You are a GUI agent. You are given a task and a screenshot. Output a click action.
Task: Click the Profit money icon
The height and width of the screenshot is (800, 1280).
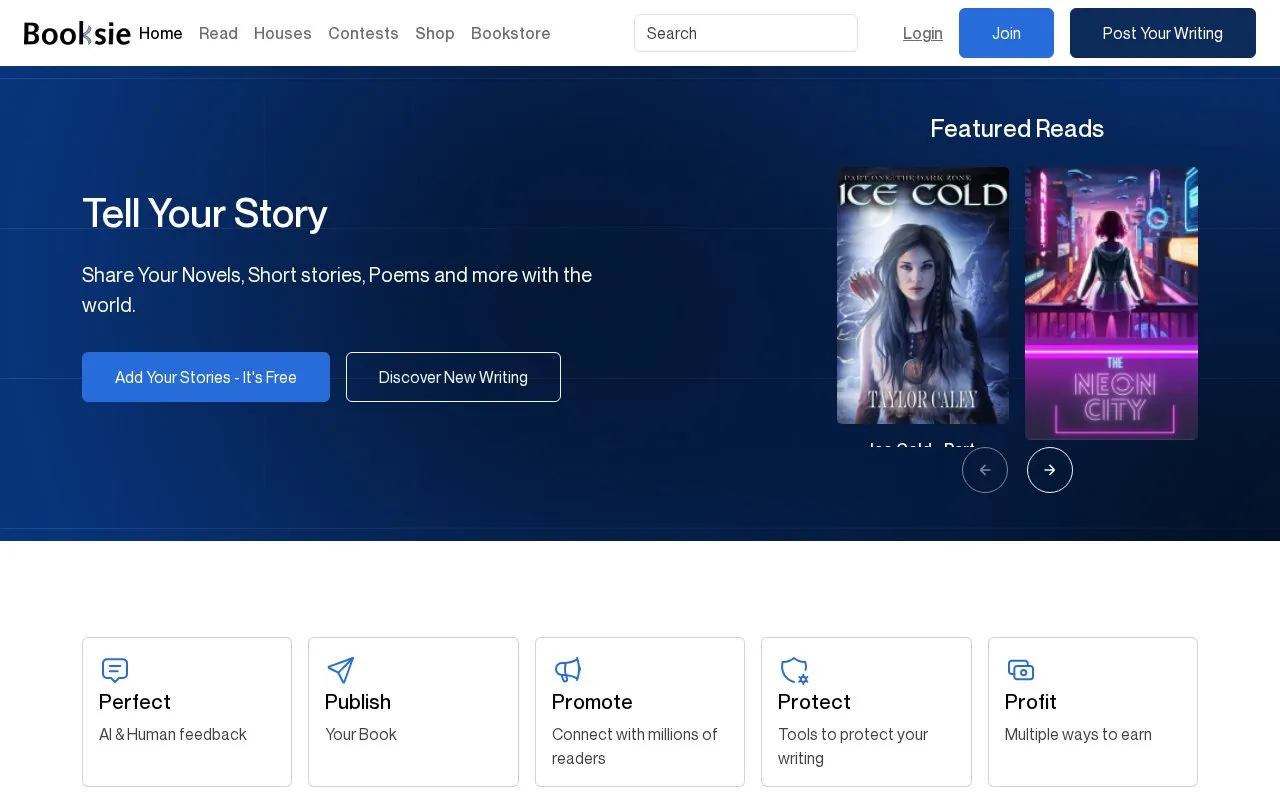1020,670
